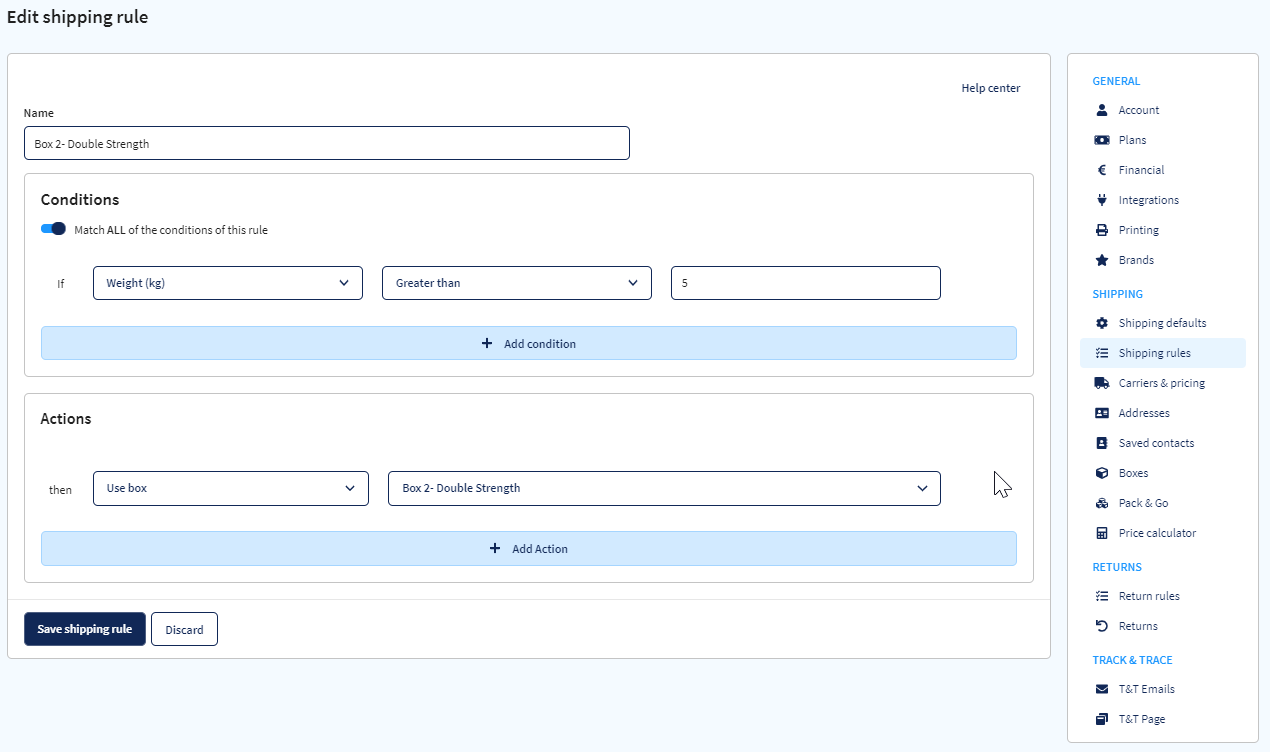Click the Add Action button

(x=529, y=548)
